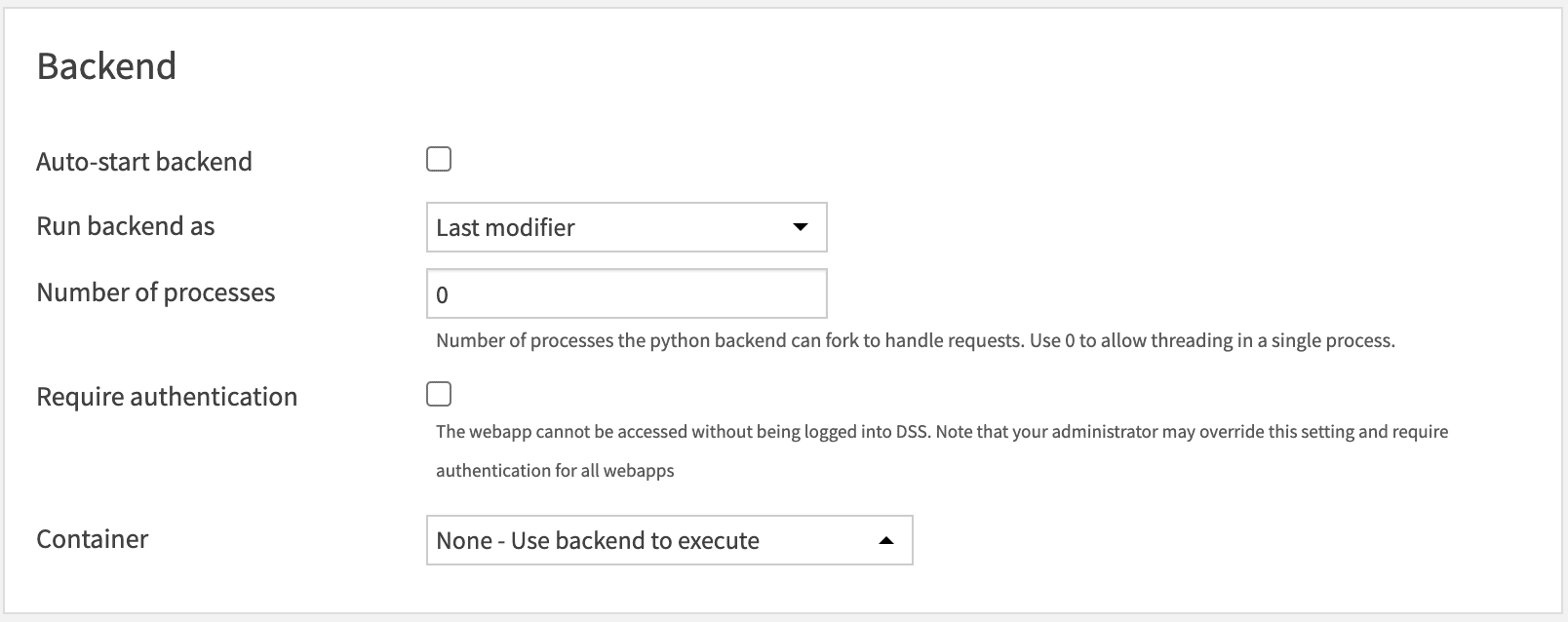This screenshot has width=1568, height=622.
Task: Click the Container label
Action: [92, 537]
